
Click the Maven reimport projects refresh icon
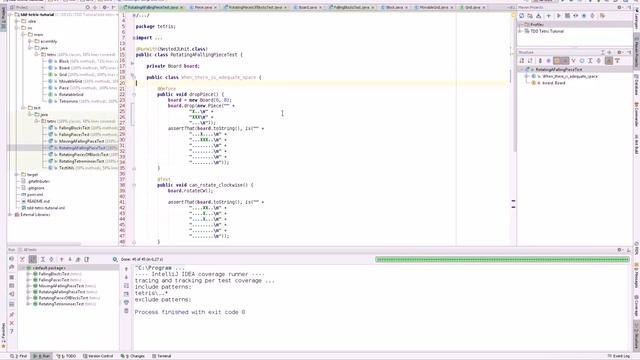tap(521, 16)
